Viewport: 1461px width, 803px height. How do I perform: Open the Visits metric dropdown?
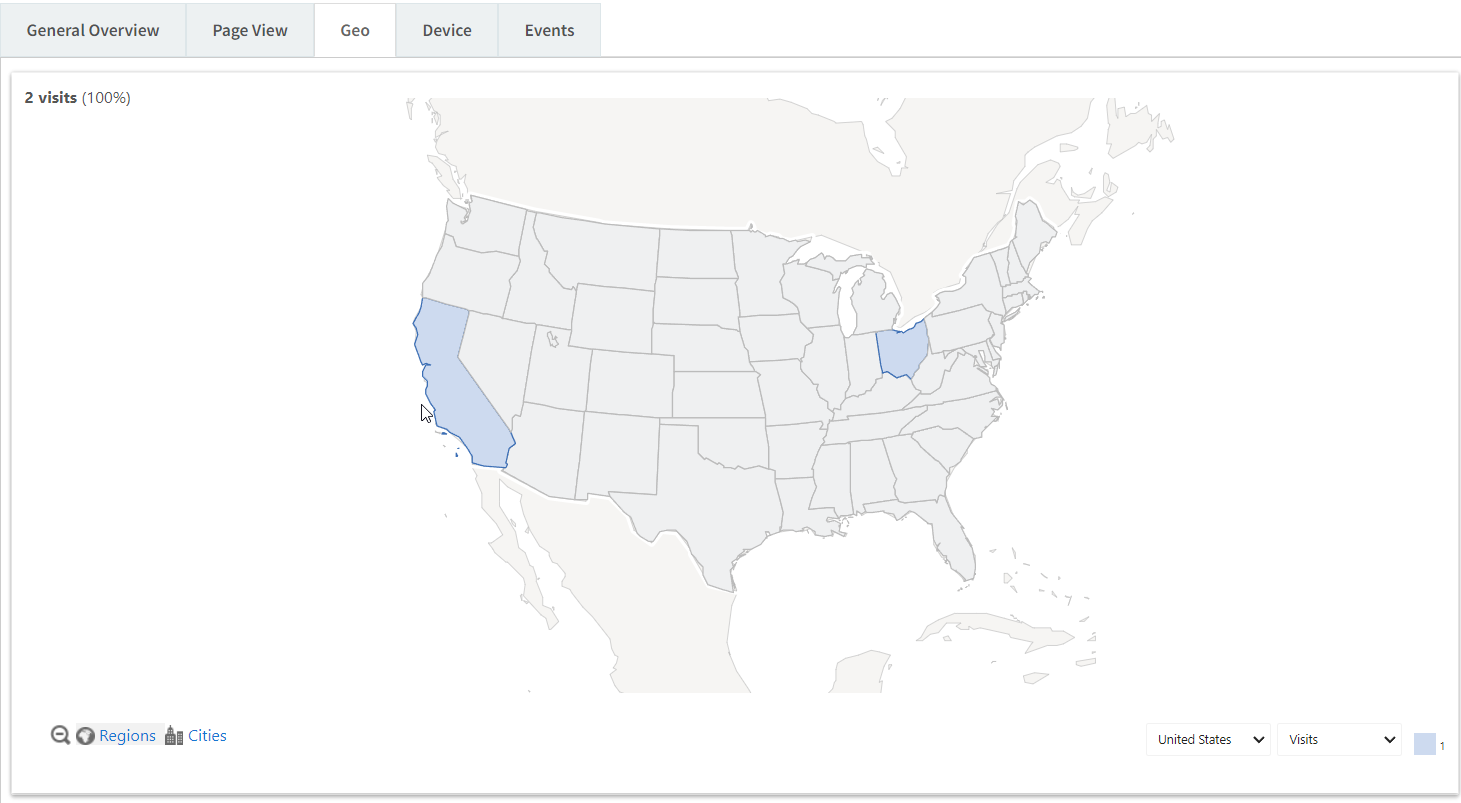pos(1339,740)
